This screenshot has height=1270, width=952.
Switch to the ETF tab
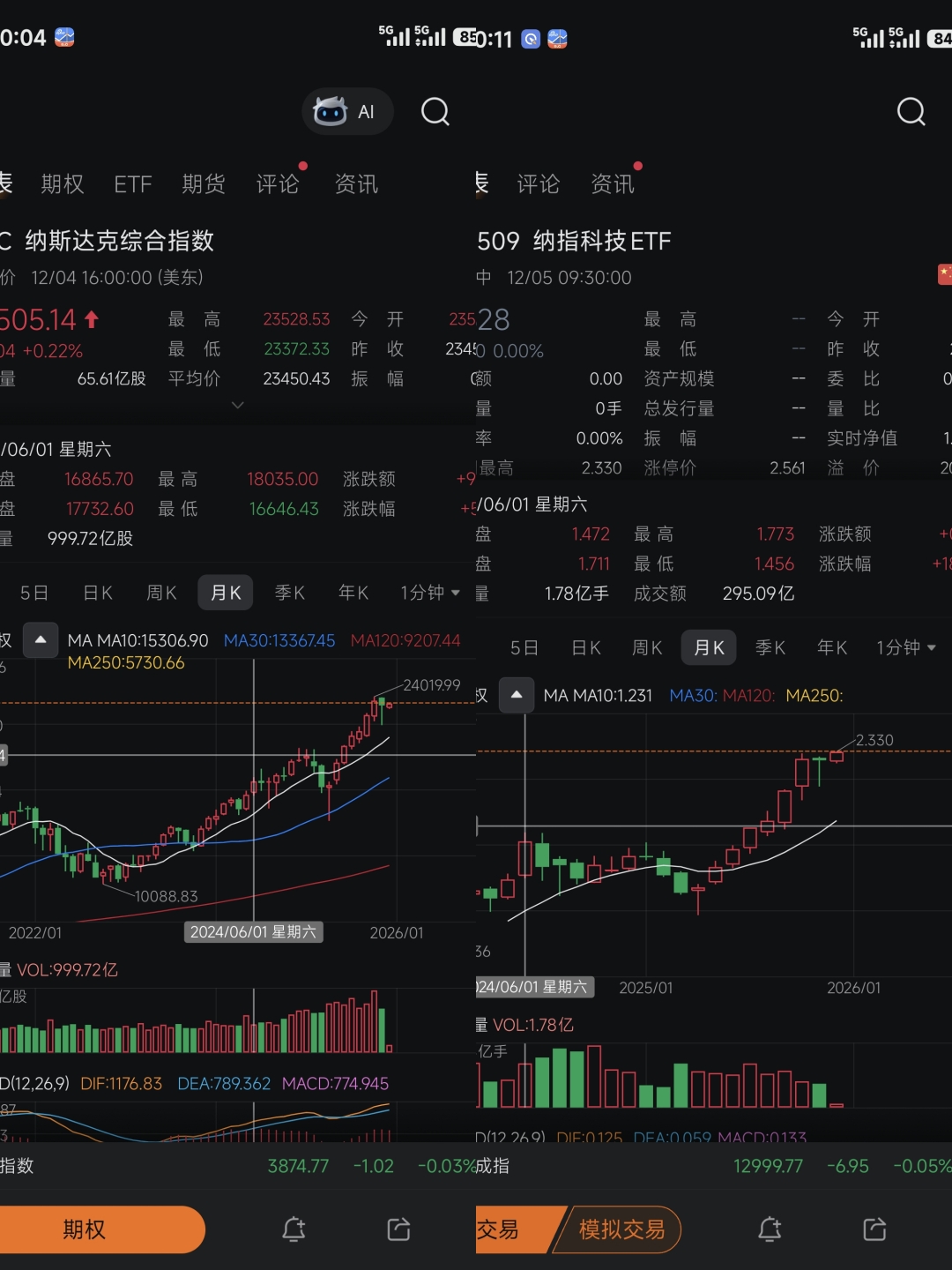pos(133,183)
